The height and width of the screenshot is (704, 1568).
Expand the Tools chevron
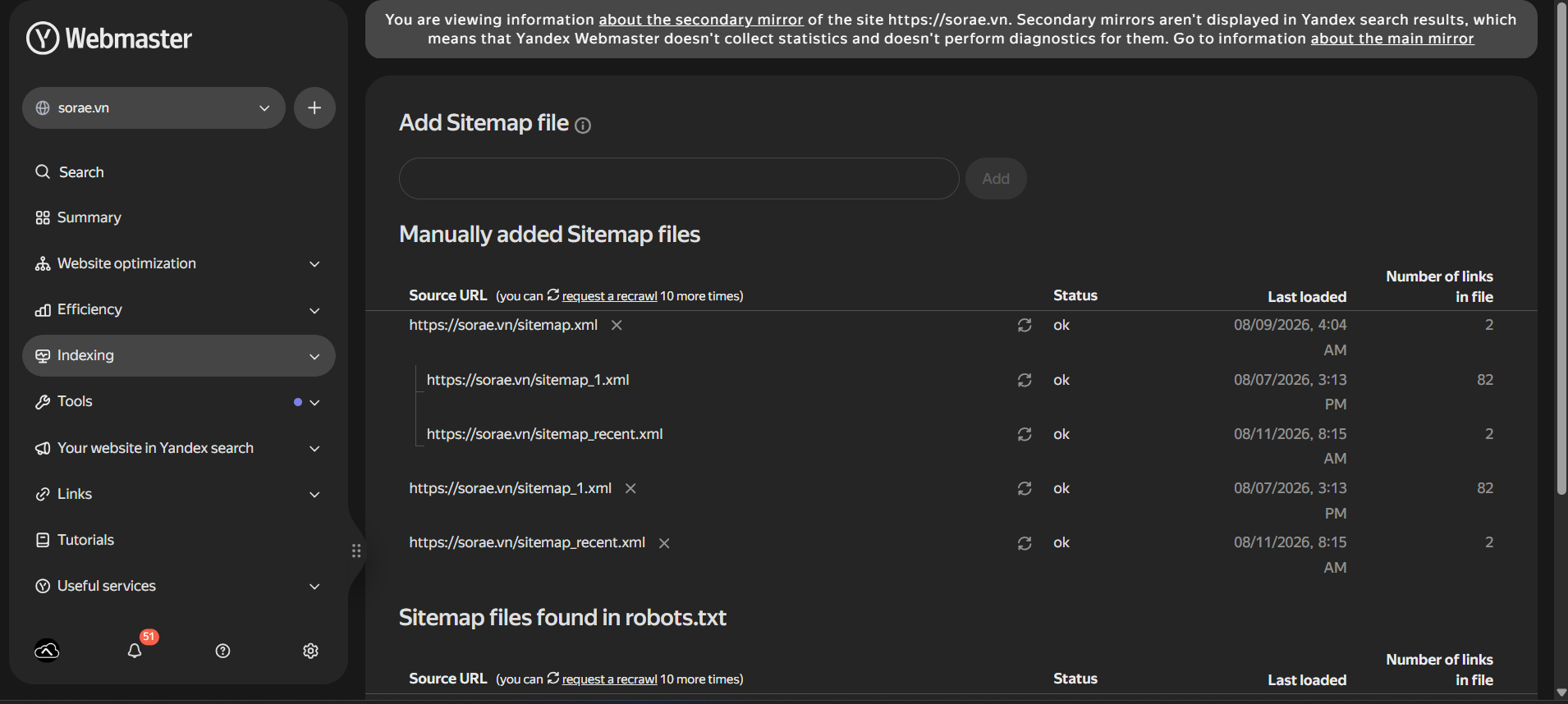[314, 402]
